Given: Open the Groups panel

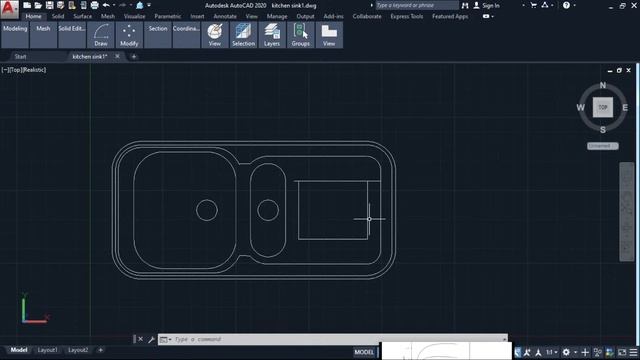Looking at the screenshot, I should pyautogui.click(x=300, y=35).
